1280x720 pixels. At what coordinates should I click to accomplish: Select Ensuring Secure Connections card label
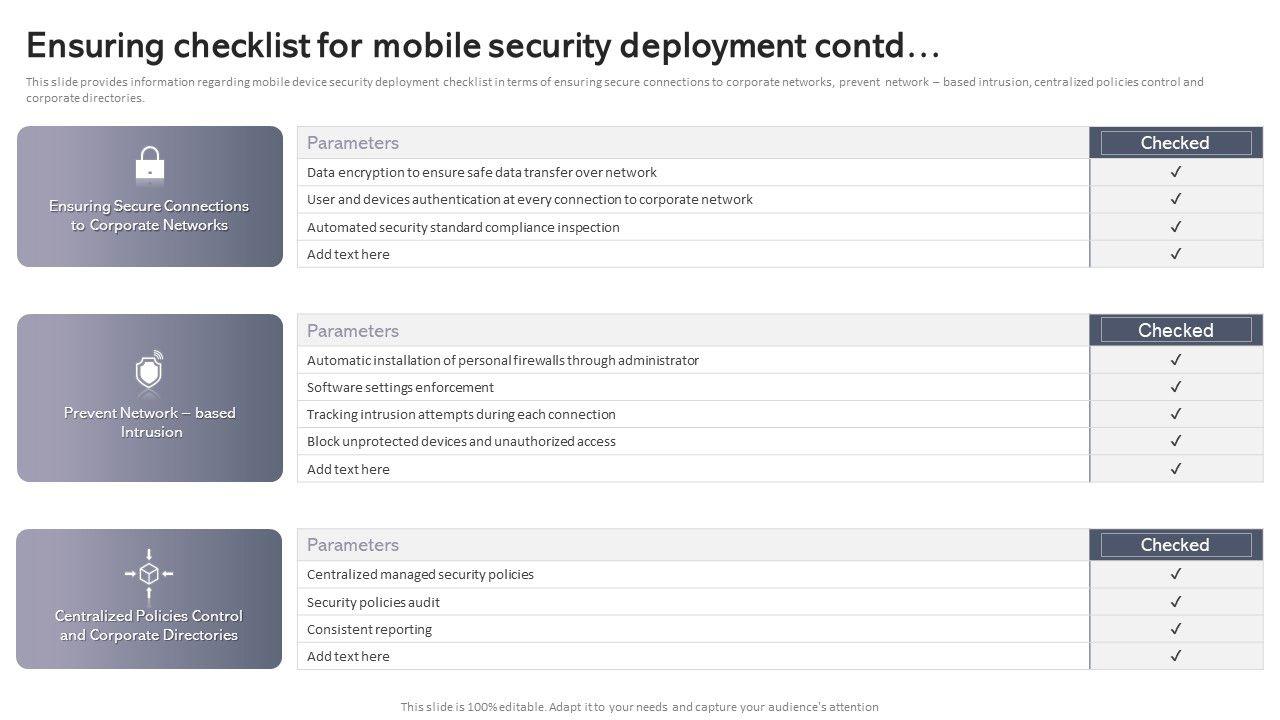pos(149,215)
